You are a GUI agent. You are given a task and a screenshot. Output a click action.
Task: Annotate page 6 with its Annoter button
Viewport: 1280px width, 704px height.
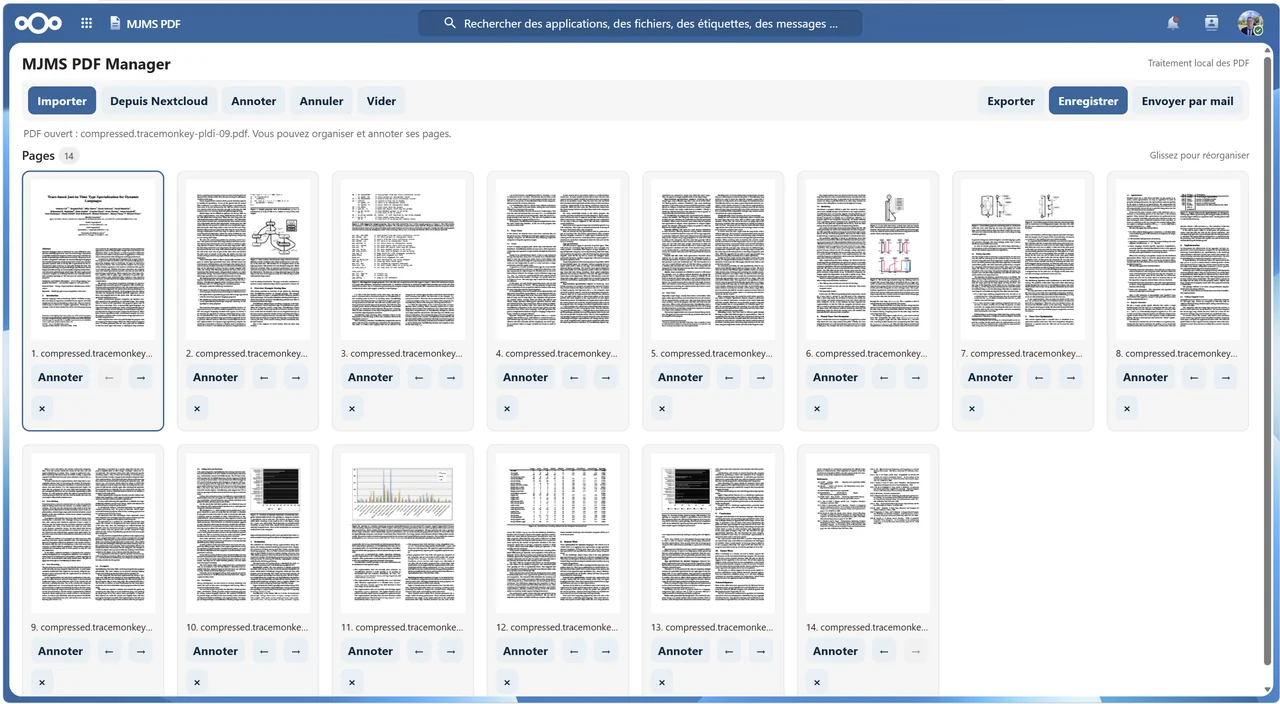pyautogui.click(x=836, y=377)
